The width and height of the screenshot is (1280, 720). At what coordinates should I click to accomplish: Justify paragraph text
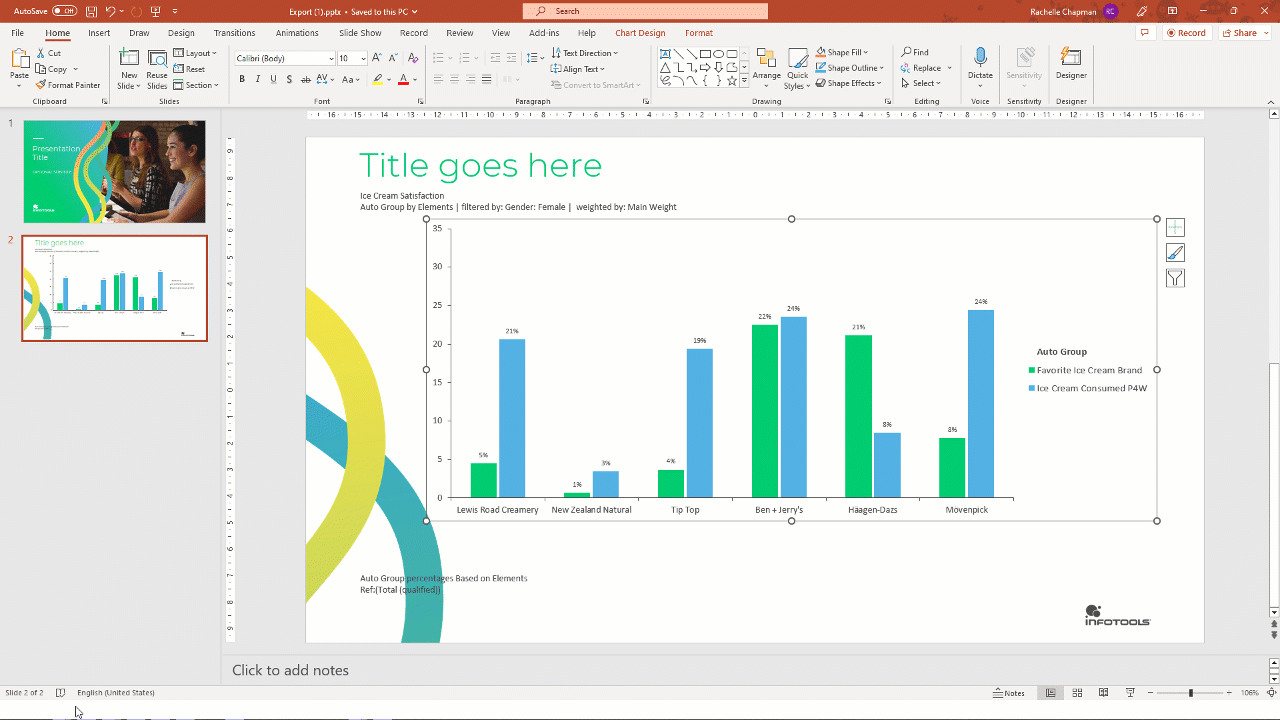486,79
